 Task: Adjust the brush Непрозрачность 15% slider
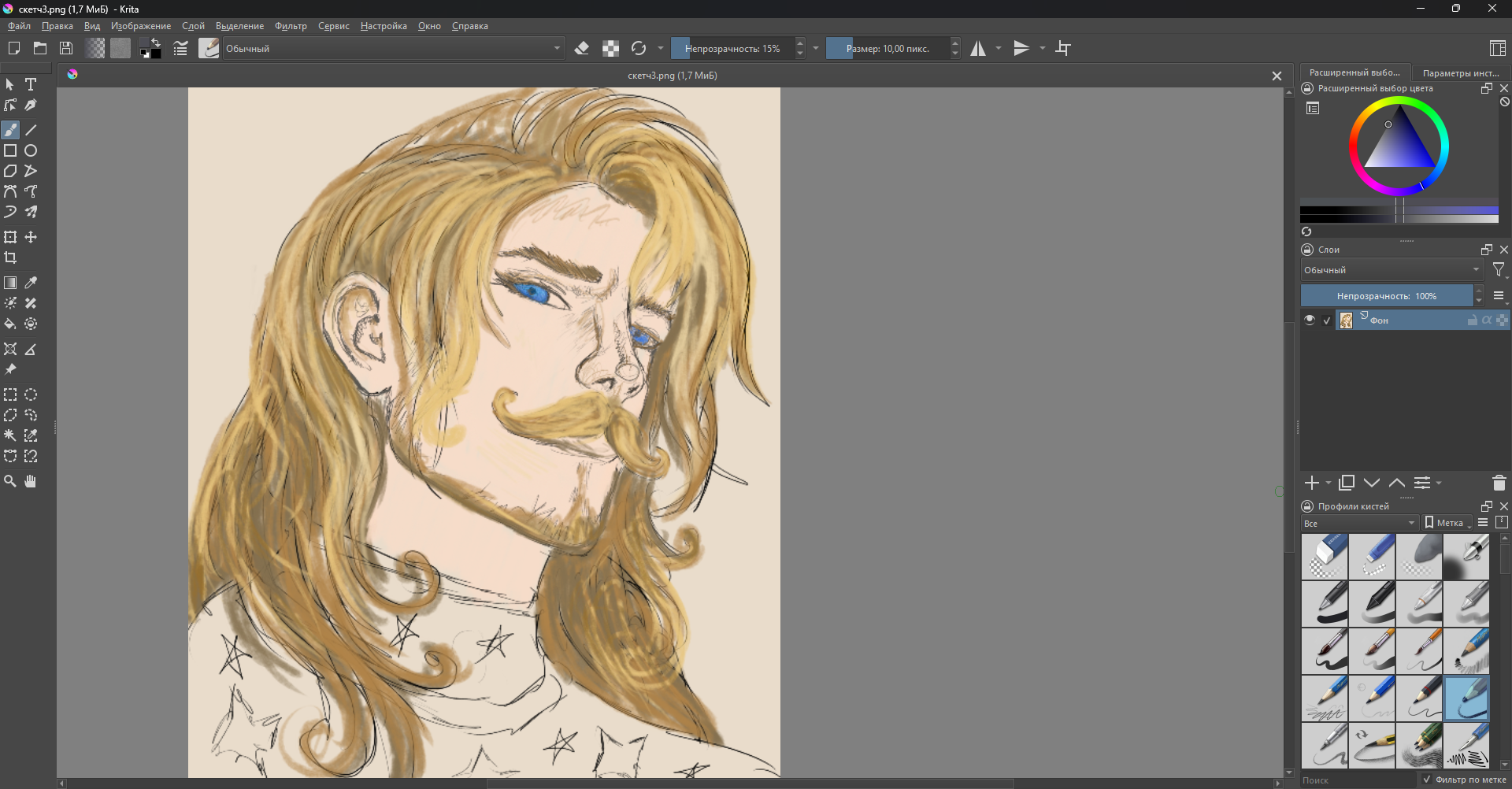pos(732,48)
